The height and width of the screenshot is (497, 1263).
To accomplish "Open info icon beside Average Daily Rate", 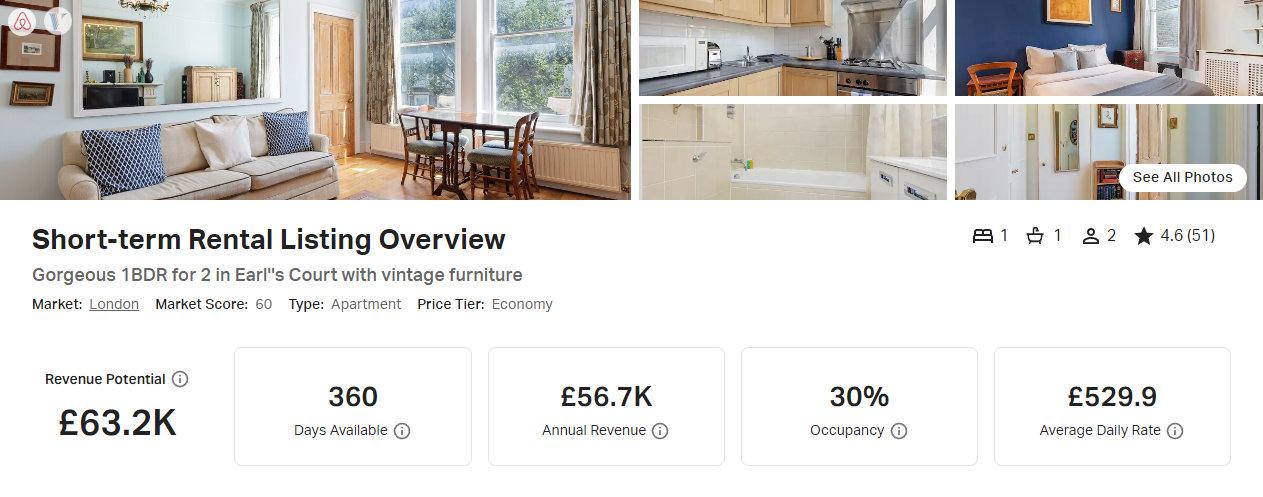I will point(1175,431).
